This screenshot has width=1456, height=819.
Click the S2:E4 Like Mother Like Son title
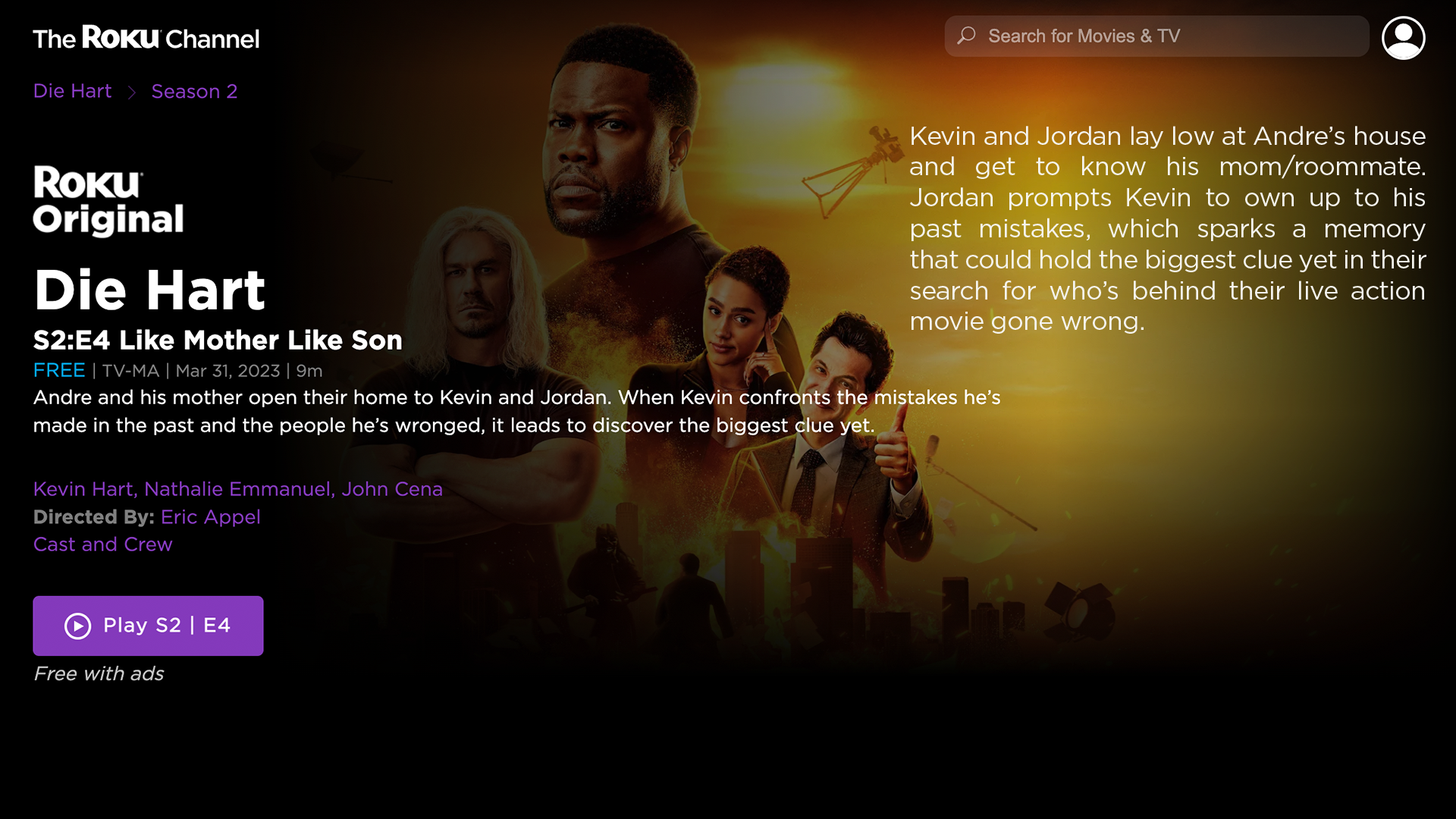click(x=218, y=340)
